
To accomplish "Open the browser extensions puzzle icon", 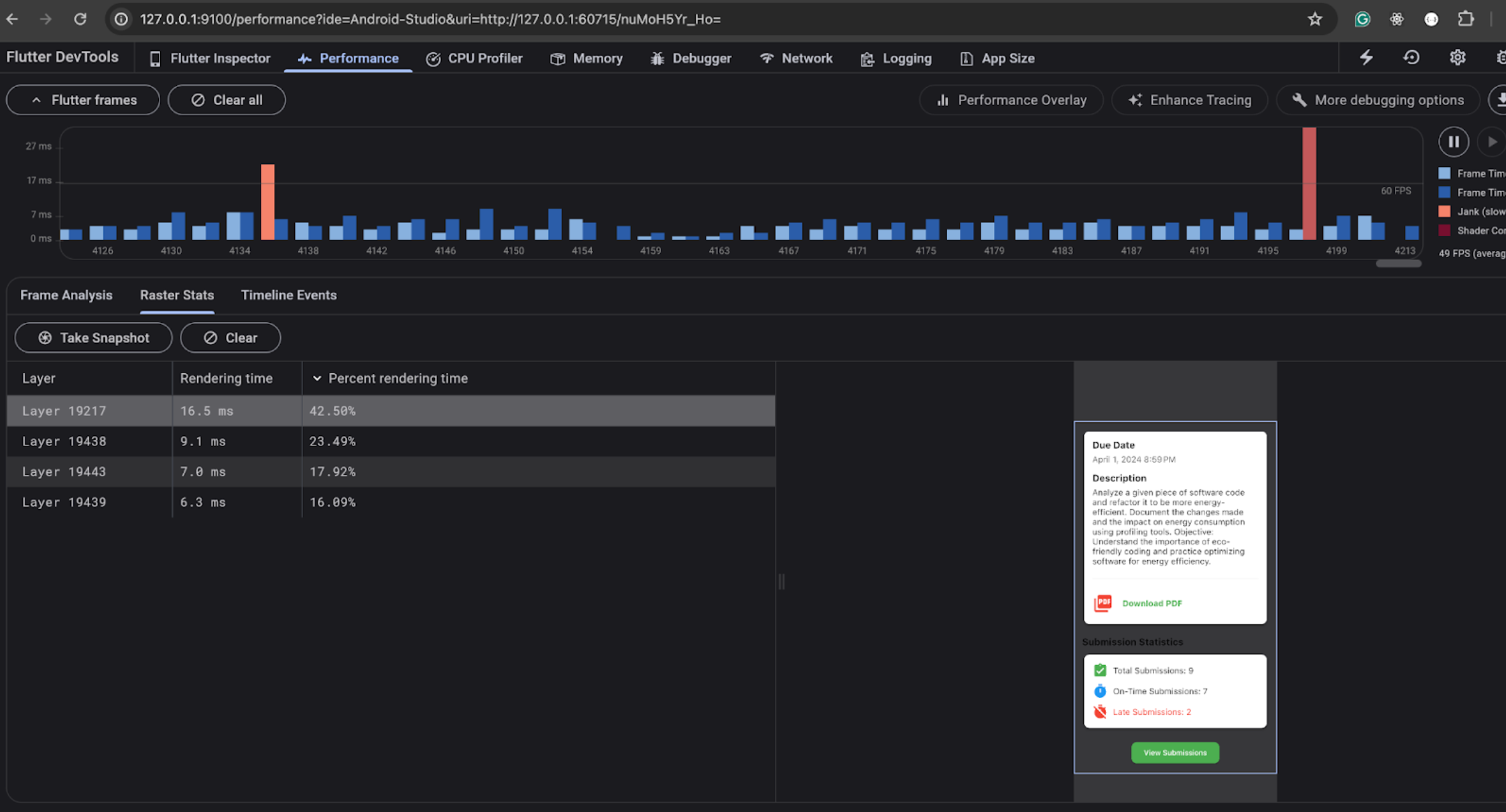I will pos(1466,19).
